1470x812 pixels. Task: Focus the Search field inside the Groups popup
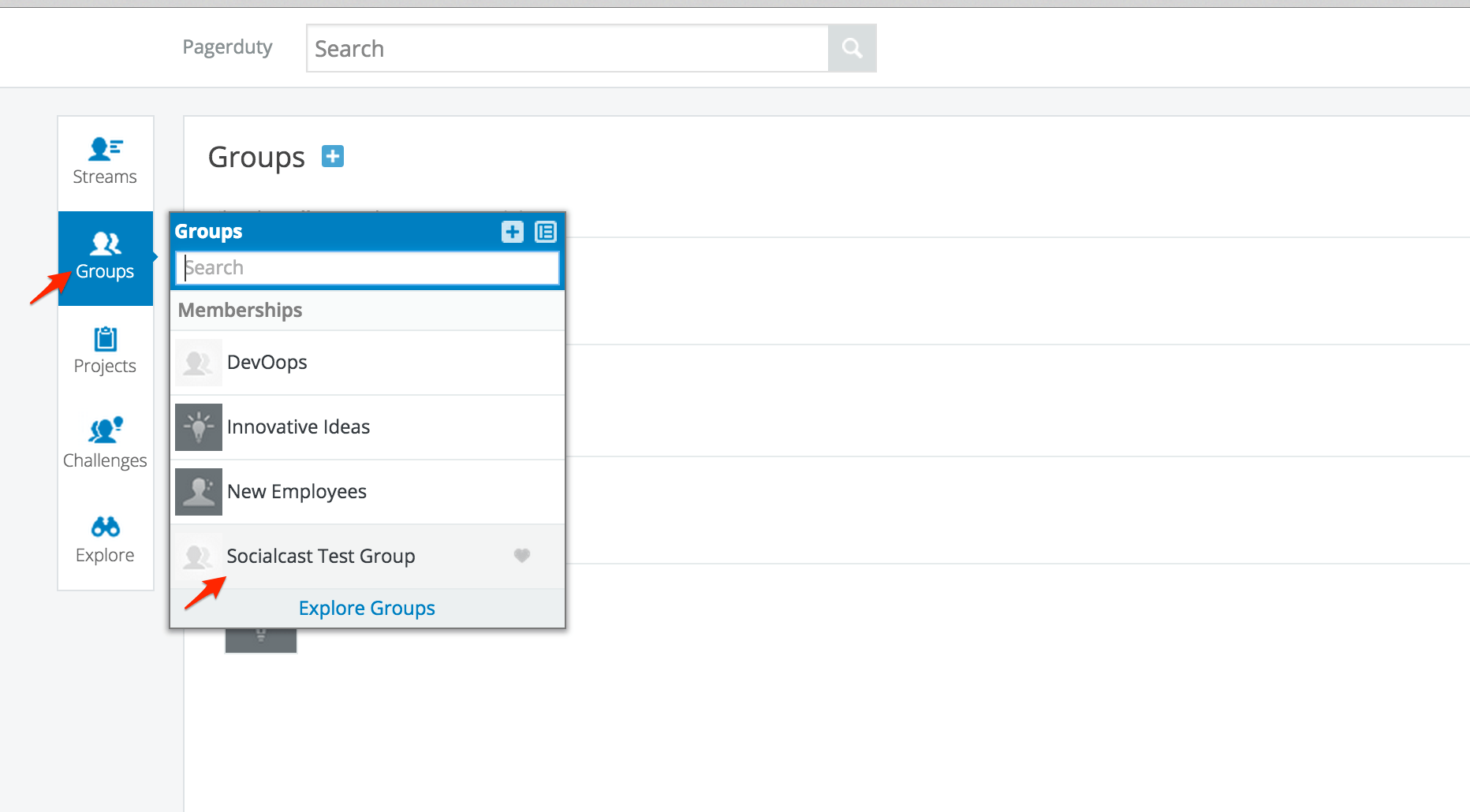367,267
